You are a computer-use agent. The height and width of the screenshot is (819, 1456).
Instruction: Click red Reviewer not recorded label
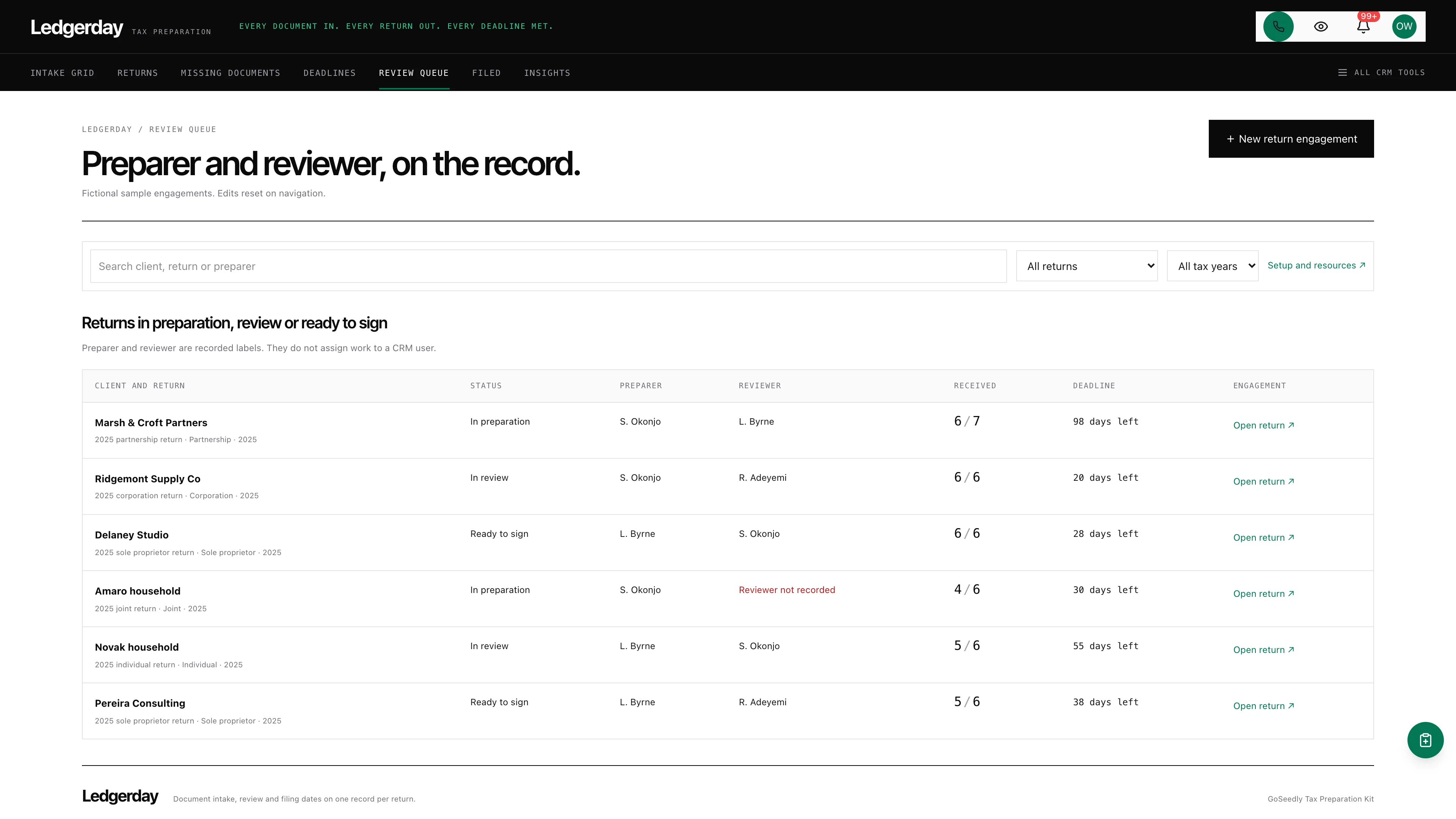[787, 590]
